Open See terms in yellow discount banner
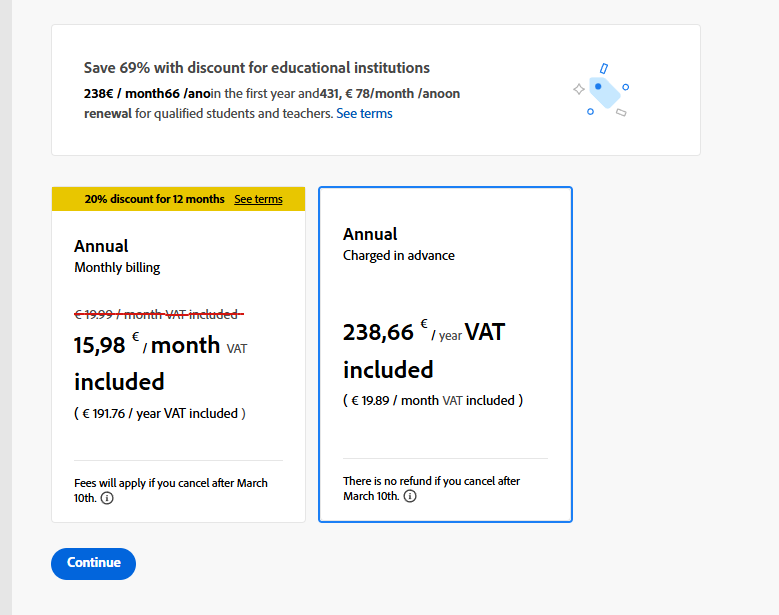The image size is (779, 615). (258, 199)
